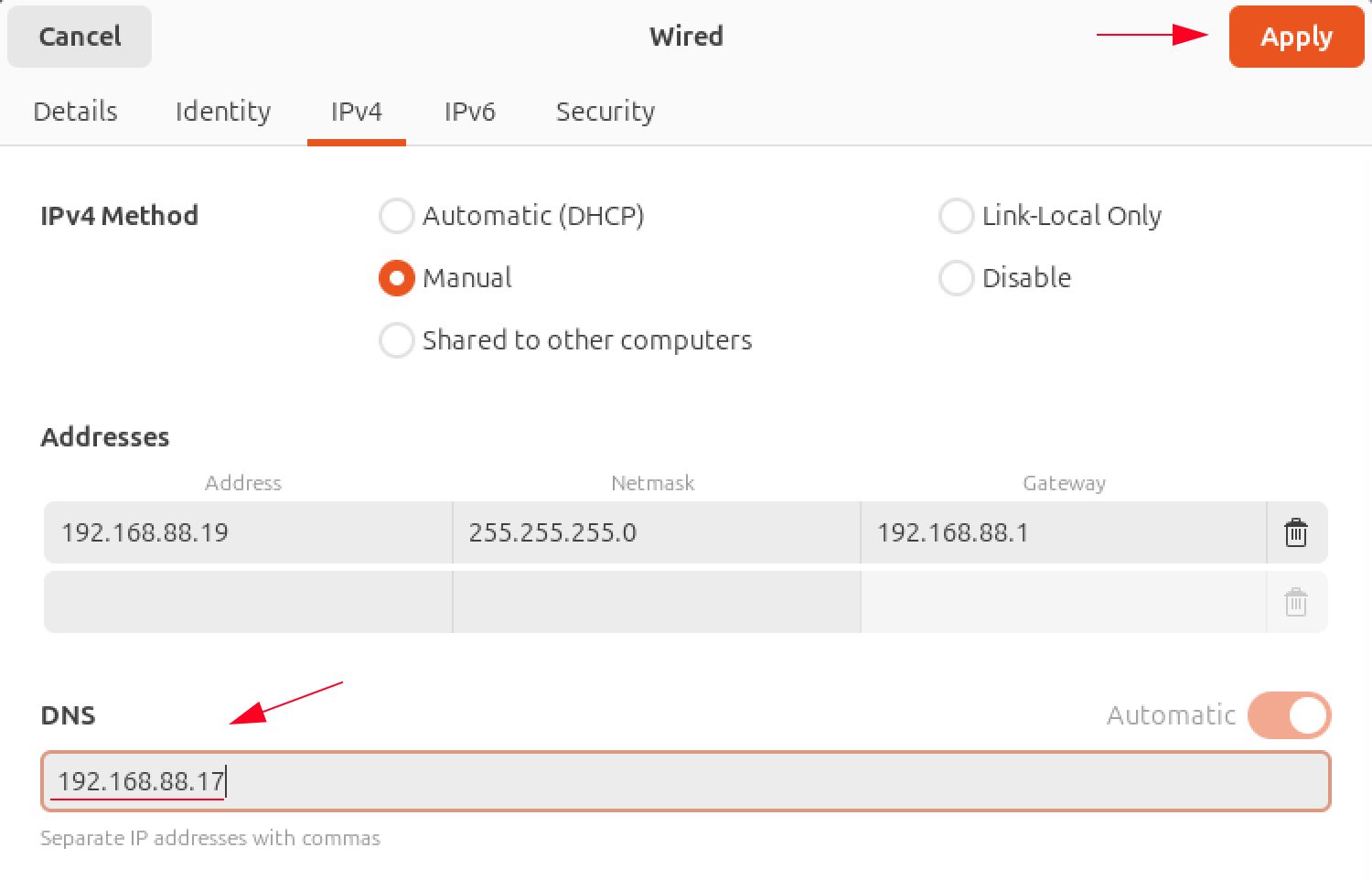
Task: Delete the 192.168.88.19 address row
Action: tap(1296, 532)
